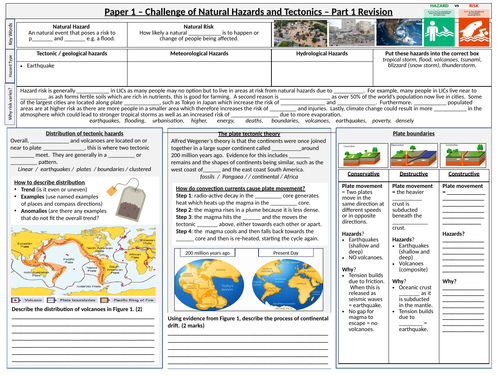500x375 pixels.
Task: Click the Present Day globe image
Action: pyautogui.click(x=287, y=284)
